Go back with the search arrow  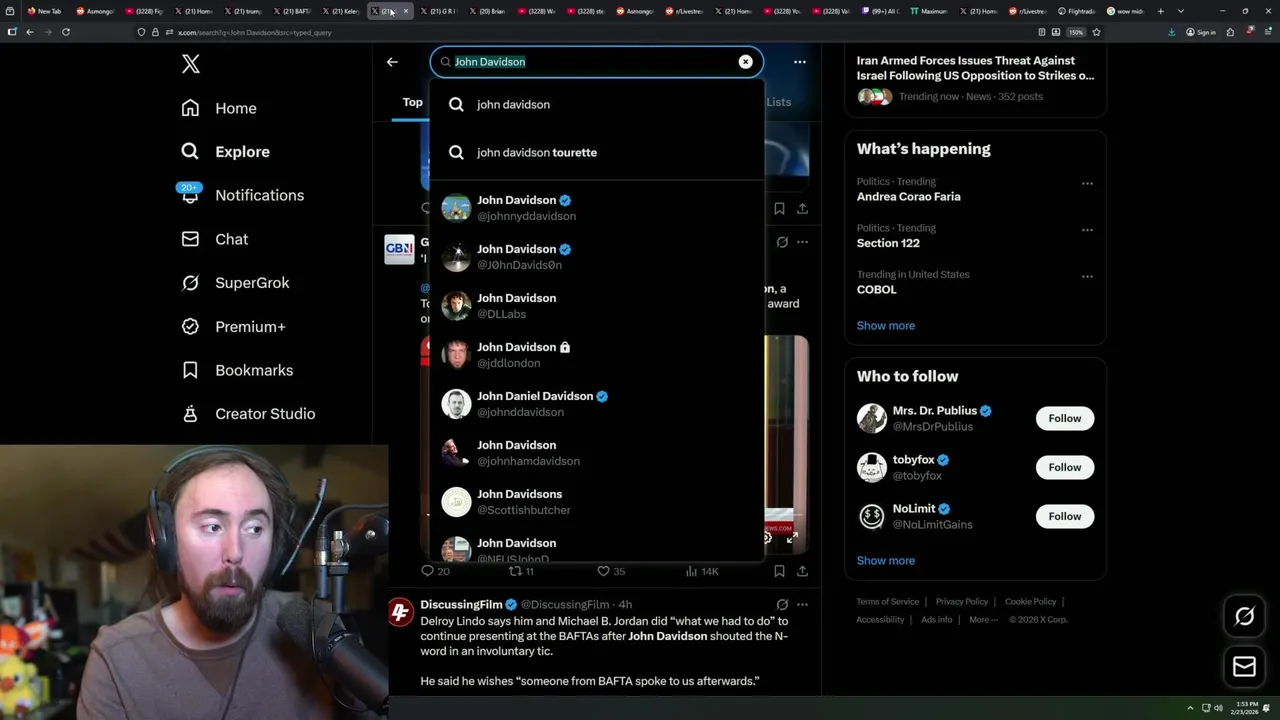click(392, 62)
